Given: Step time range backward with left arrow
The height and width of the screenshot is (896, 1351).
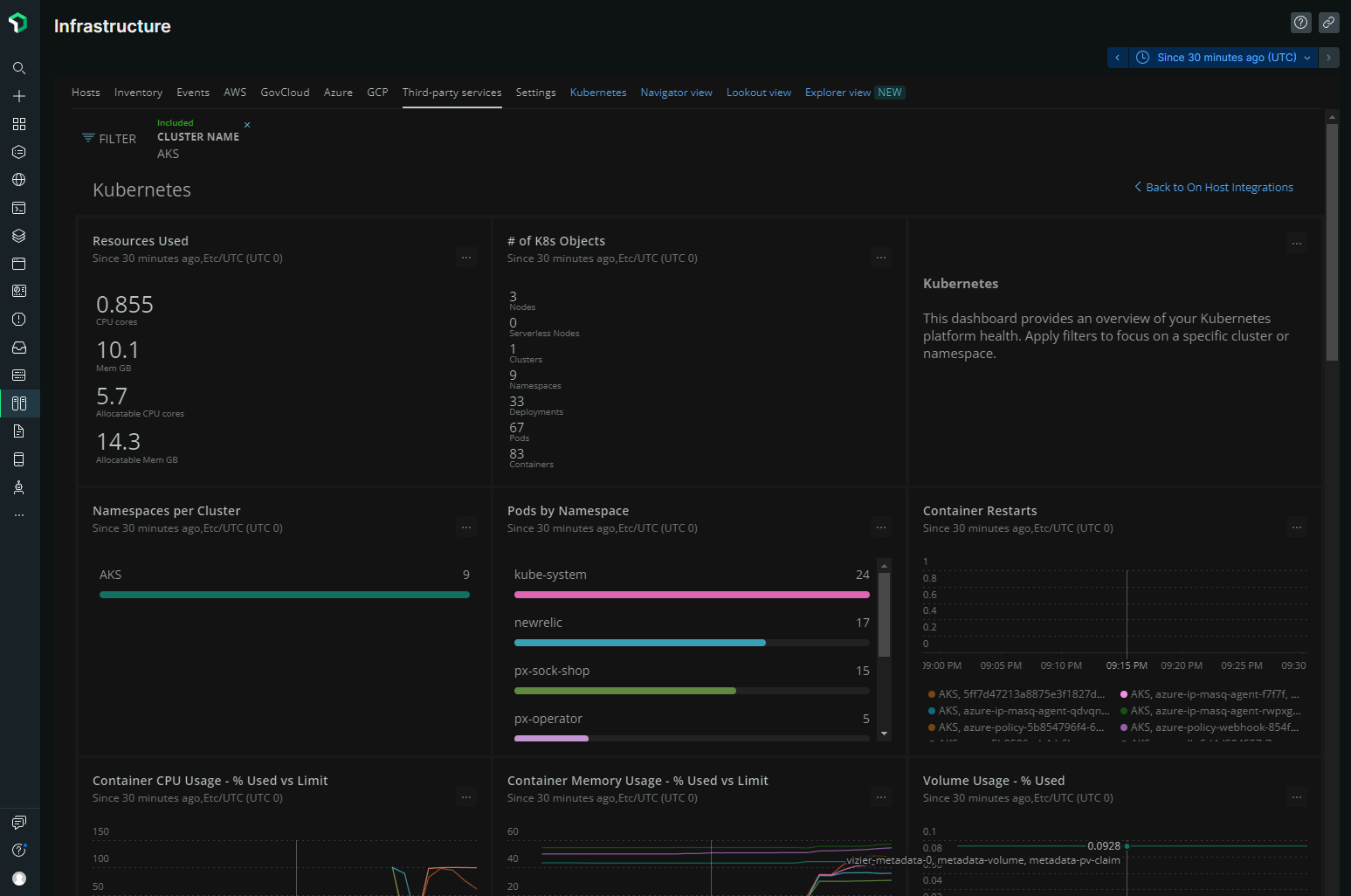Looking at the screenshot, I should 1117,58.
